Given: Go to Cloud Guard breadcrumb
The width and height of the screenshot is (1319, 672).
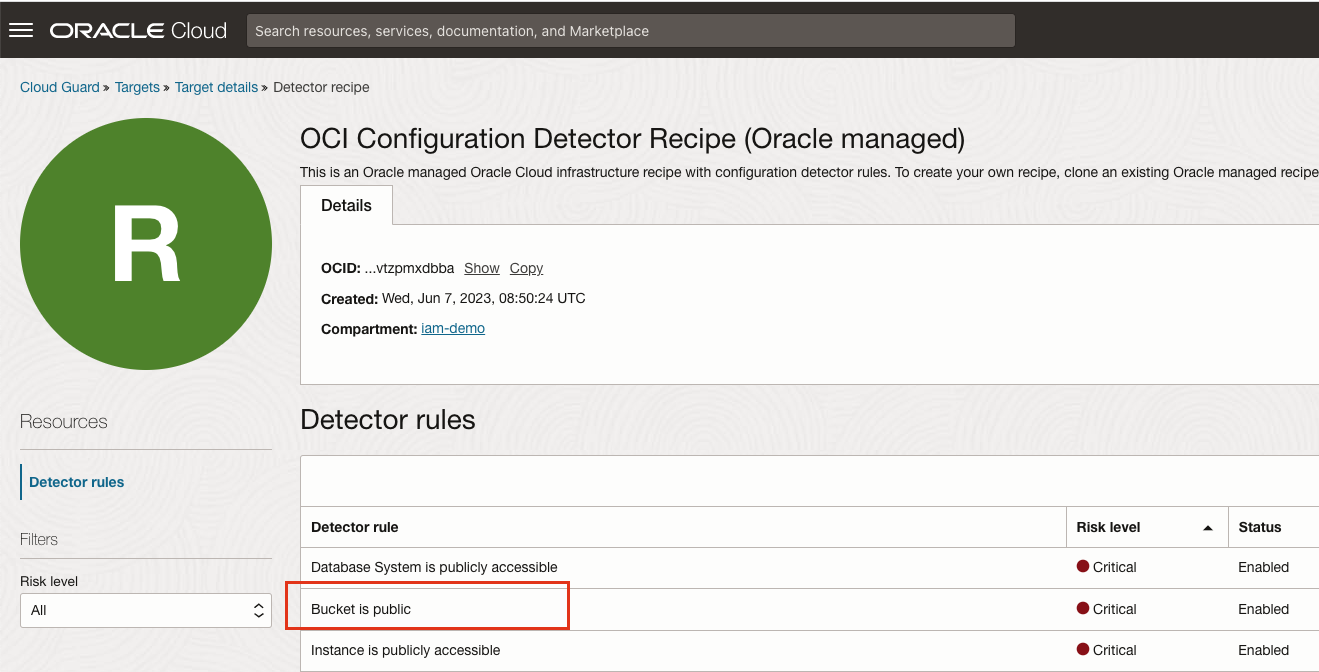Looking at the screenshot, I should click(60, 87).
